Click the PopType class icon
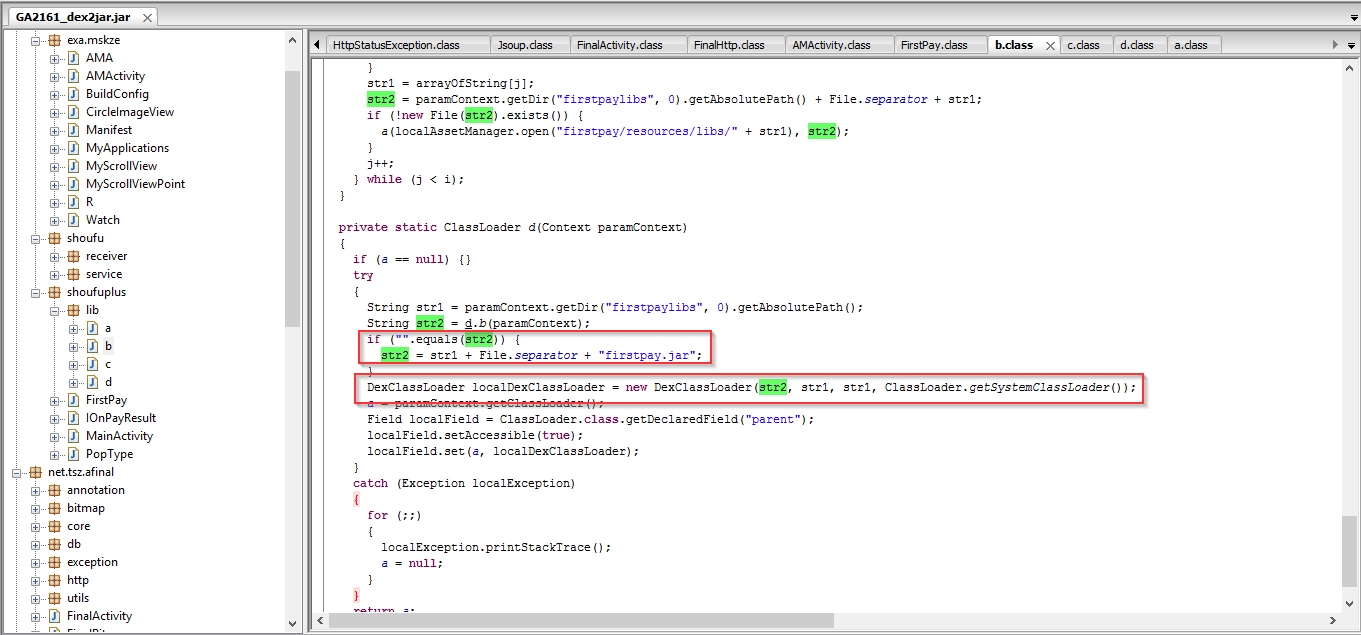The width and height of the screenshot is (1361, 635). [73, 454]
